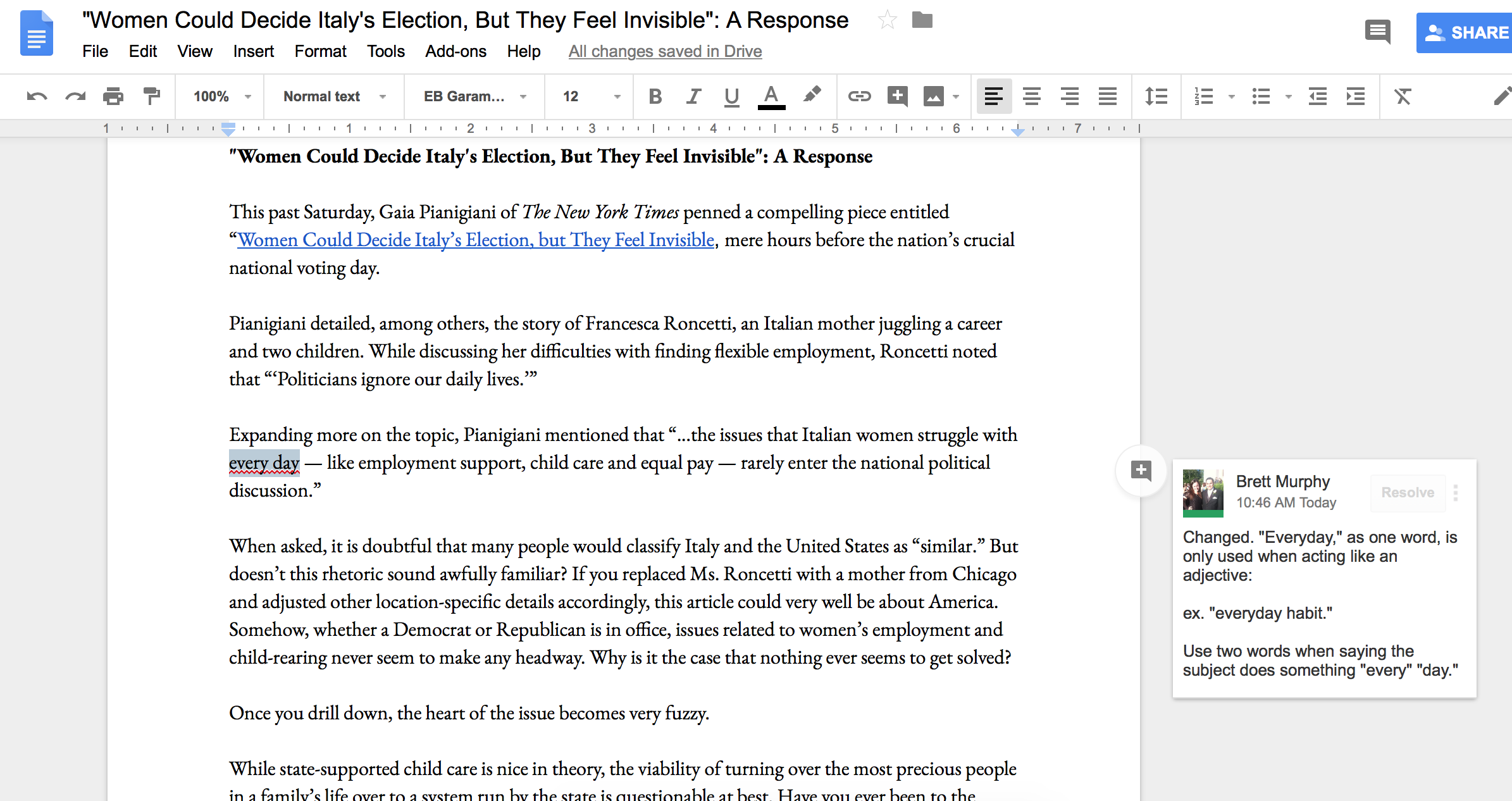Click the blue SHARE button

point(1465,33)
